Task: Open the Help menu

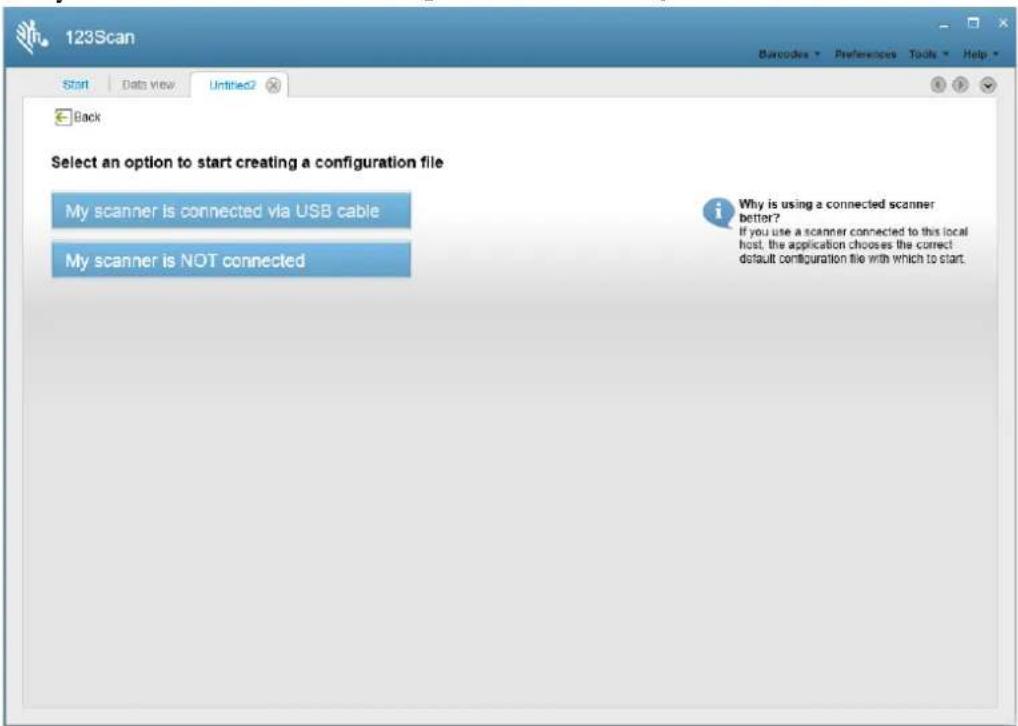Action: (980, 54)
